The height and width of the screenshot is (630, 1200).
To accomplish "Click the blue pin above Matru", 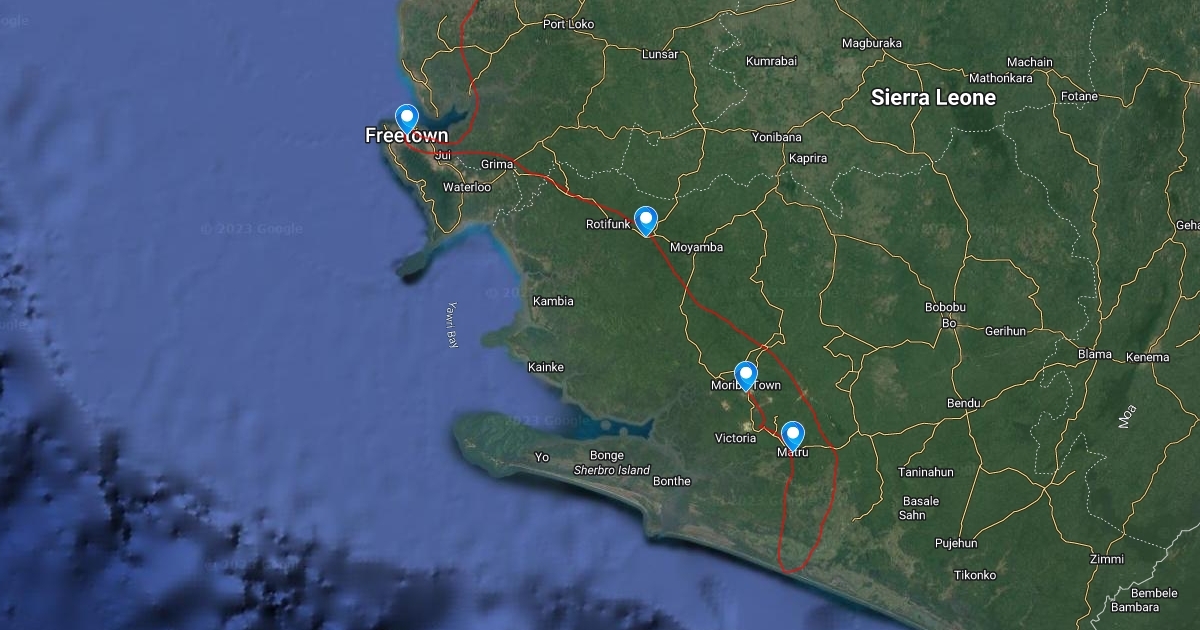I will coord(793,435).
